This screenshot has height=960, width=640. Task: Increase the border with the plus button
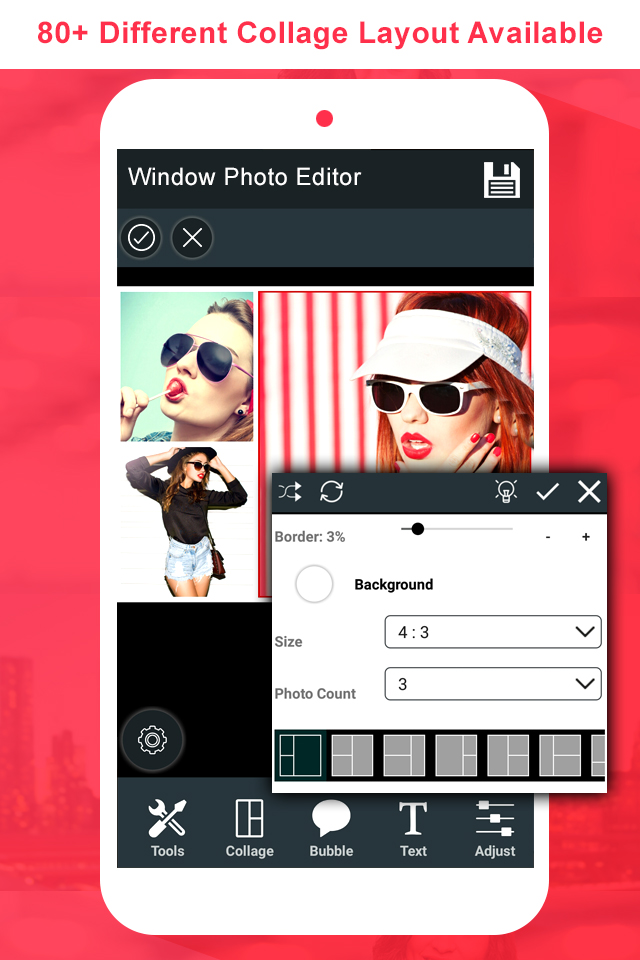click(585, 537)
